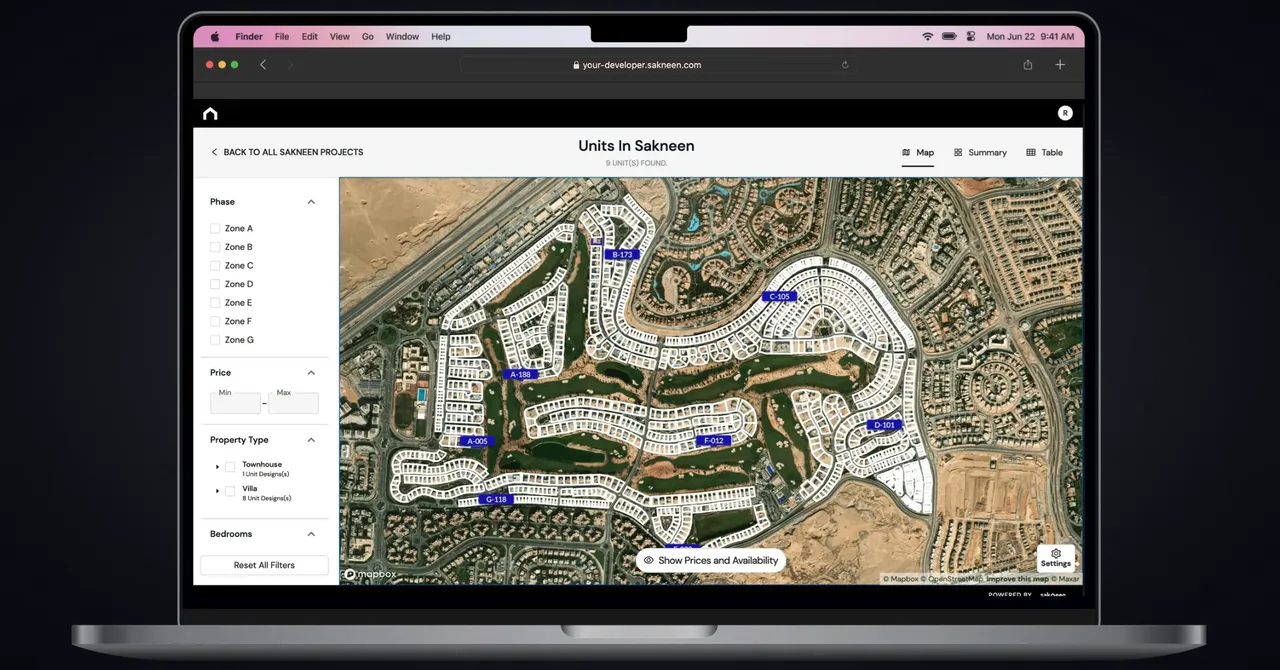Open the Edit menu
Screen dimensions: 1280x670
310,36
